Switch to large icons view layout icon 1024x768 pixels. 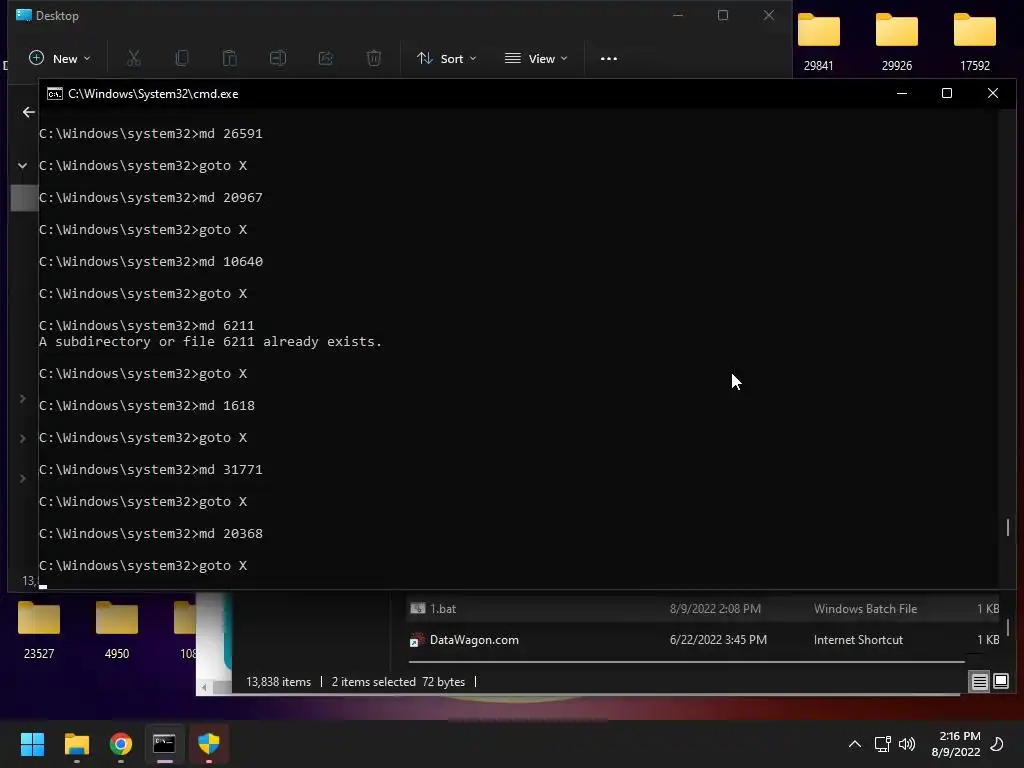(1000, 682)
